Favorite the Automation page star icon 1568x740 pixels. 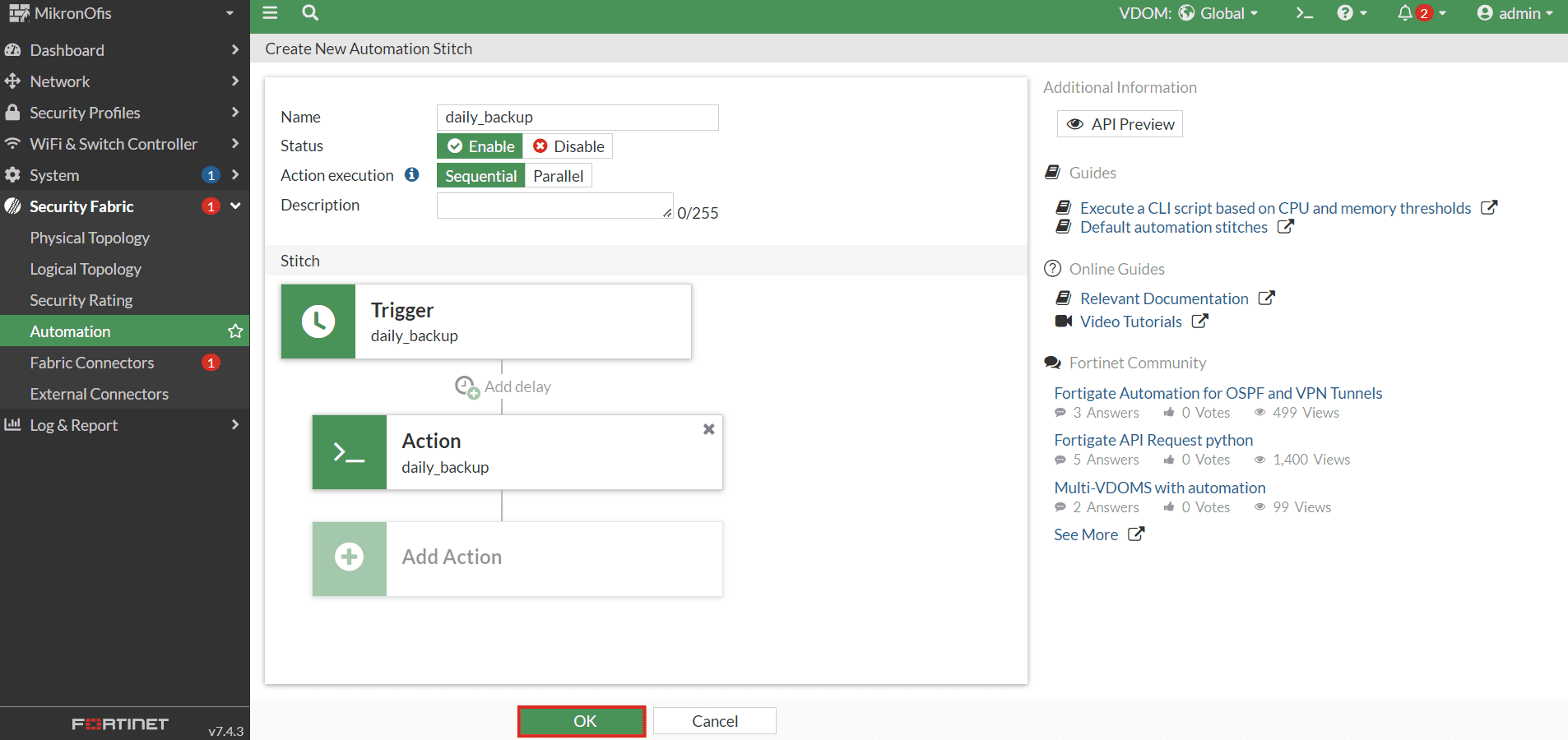click(235, 331)
